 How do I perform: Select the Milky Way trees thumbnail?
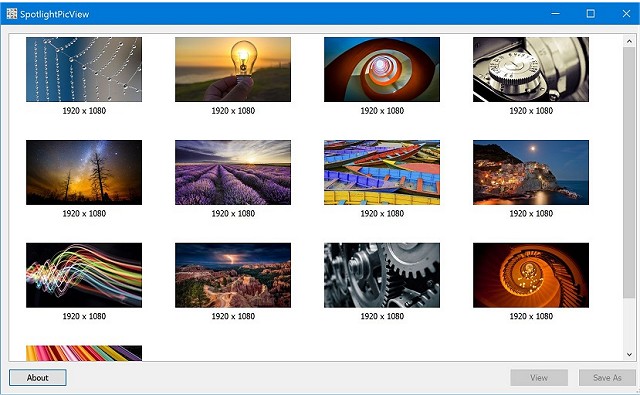click(x=84, y=172)
